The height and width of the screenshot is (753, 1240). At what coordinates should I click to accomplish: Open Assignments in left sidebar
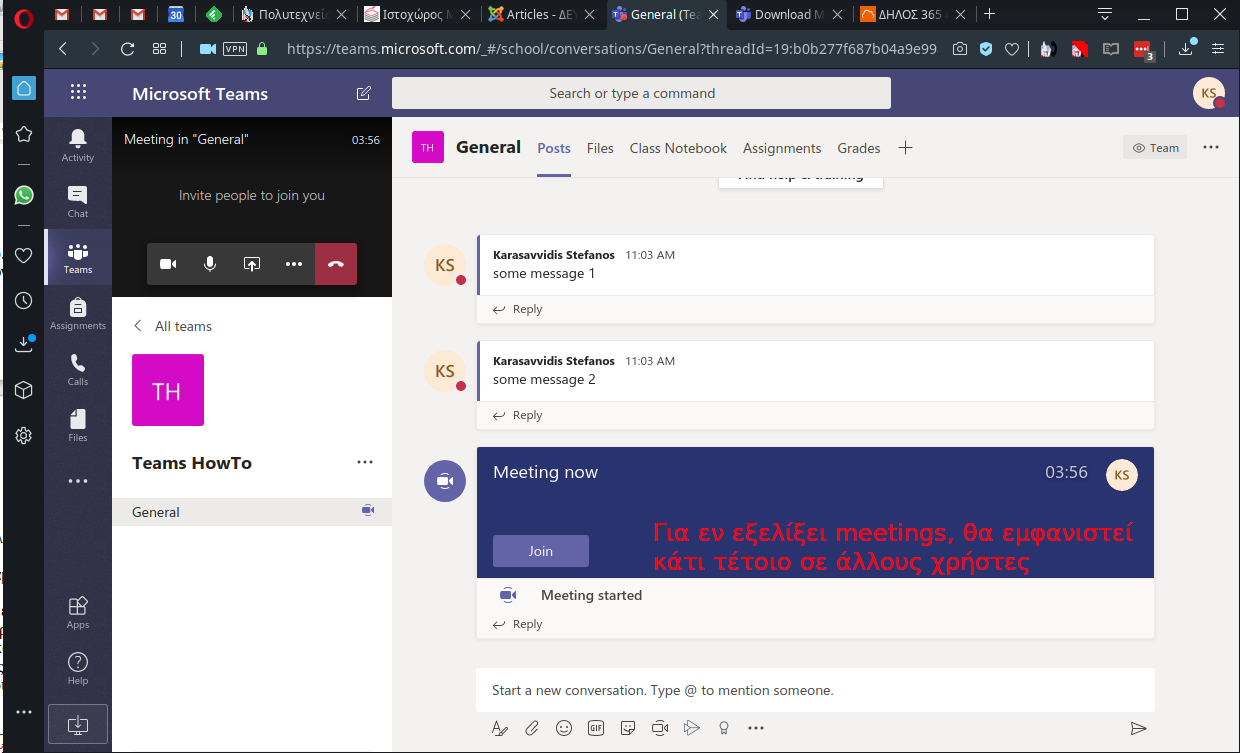[78, 313]
